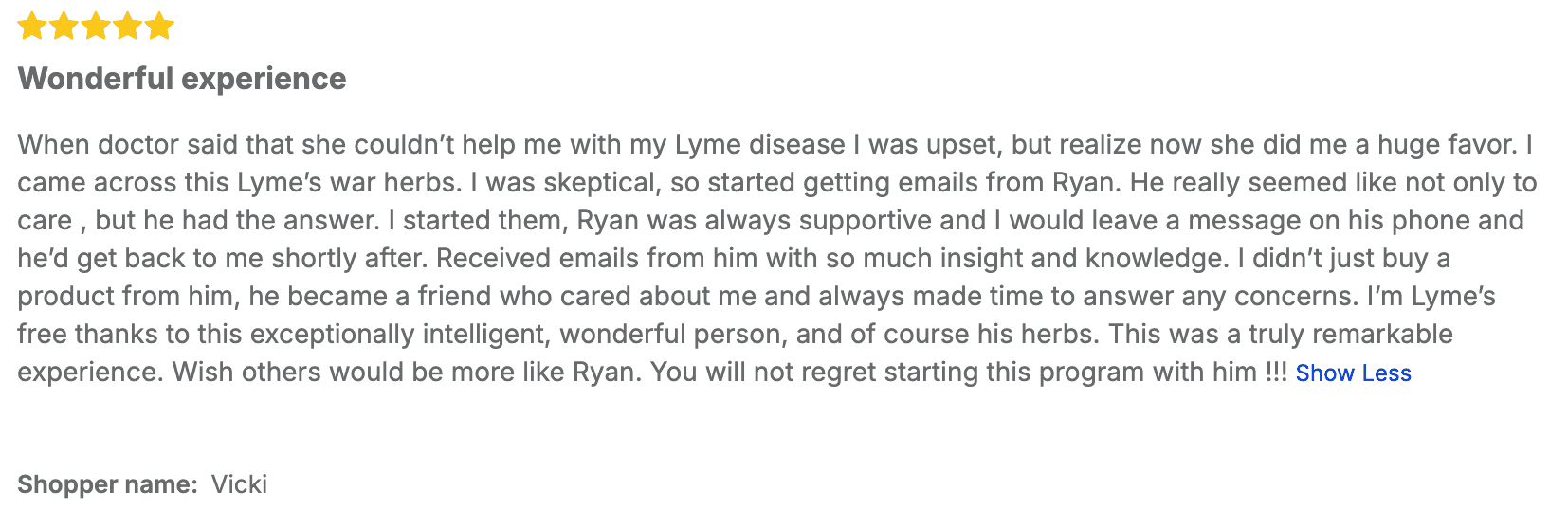Click the first gold rating star

coord(31,26)
